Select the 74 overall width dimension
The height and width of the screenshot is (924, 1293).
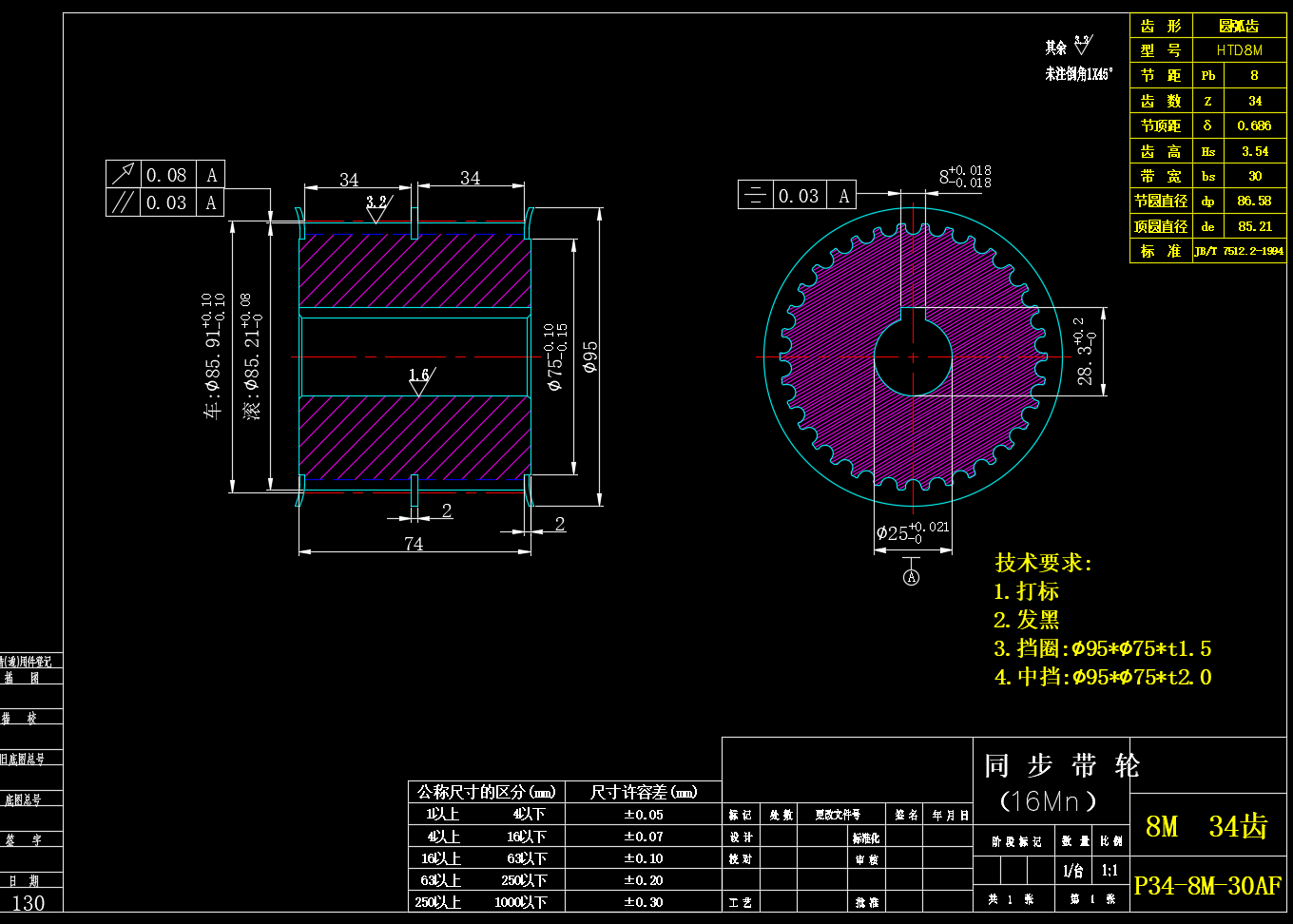coord(414,544)
